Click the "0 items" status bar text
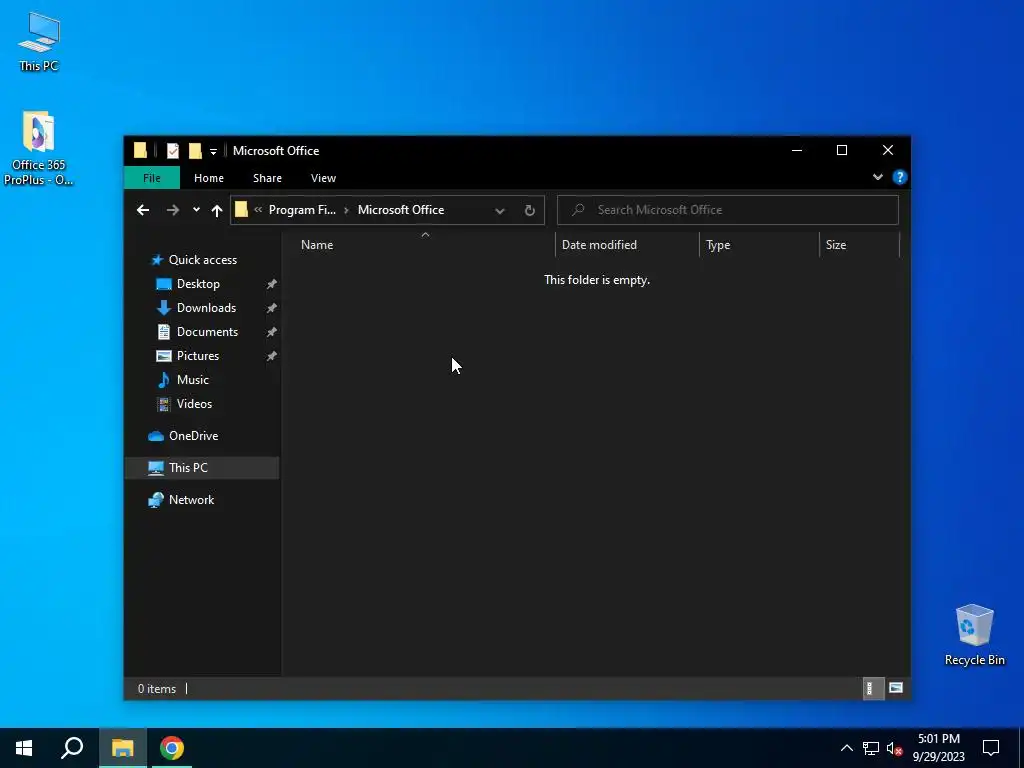 coord(157,689)
